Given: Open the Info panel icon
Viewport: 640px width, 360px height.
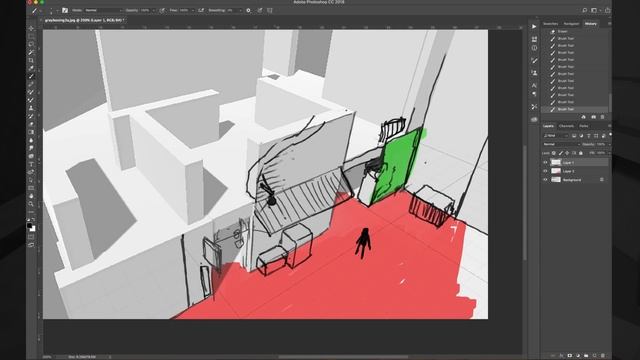Looking at the screenshot, I should click(x=534, y=48).
